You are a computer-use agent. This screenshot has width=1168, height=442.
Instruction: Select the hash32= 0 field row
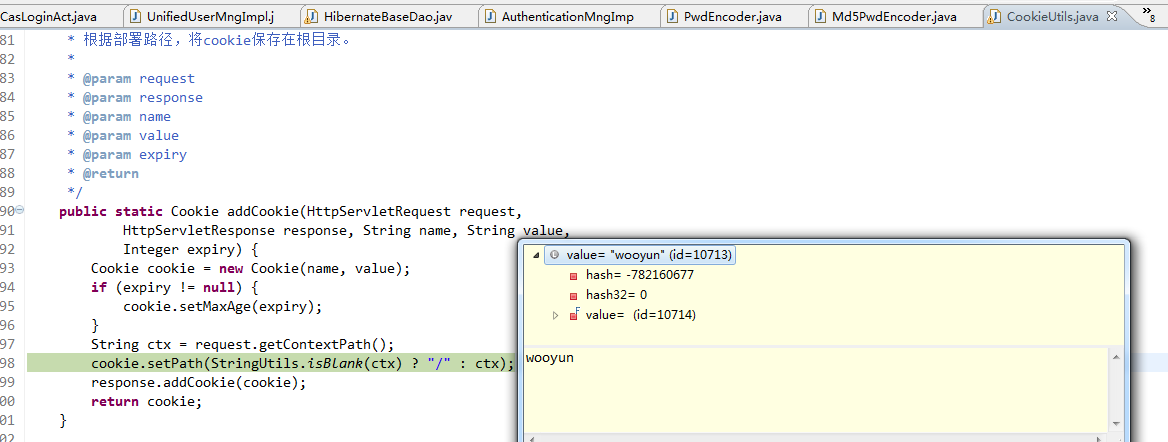tap(616, 295)
